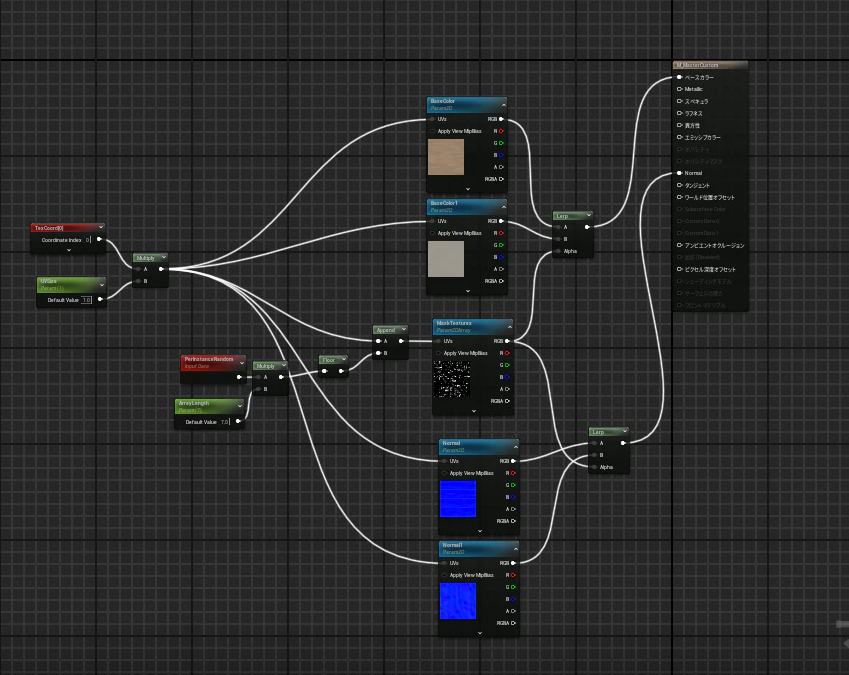Click the green G output pin of BaseColor

tap(501, 143)
